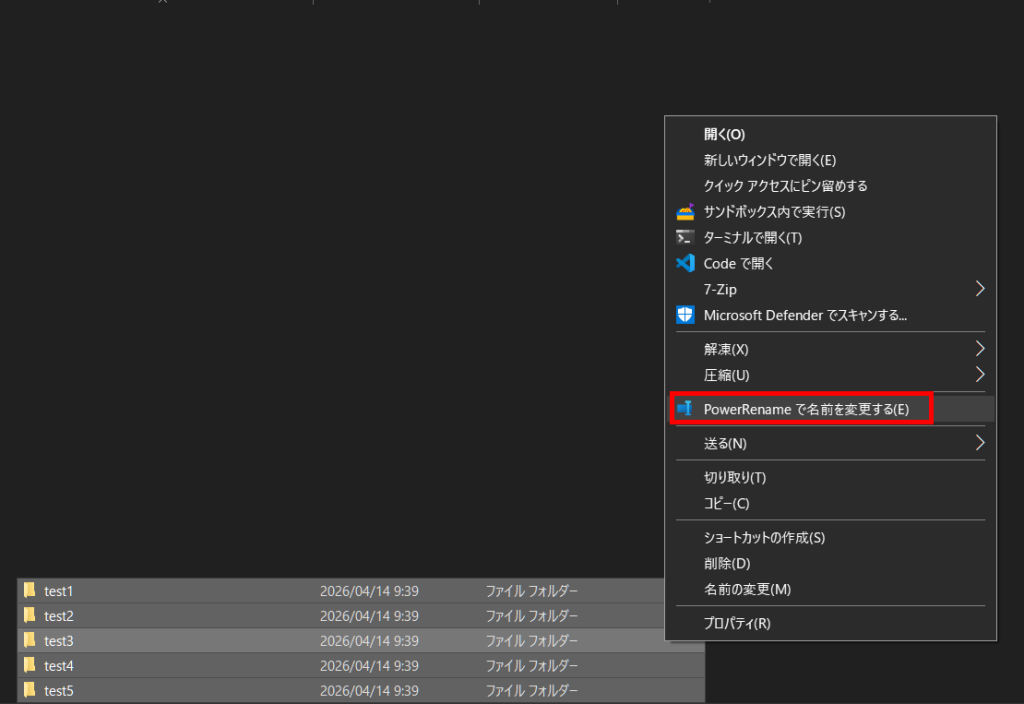
Task: Open プロパティ(R) from context menu
Action: pyautogui.click(x=737, y=624)
